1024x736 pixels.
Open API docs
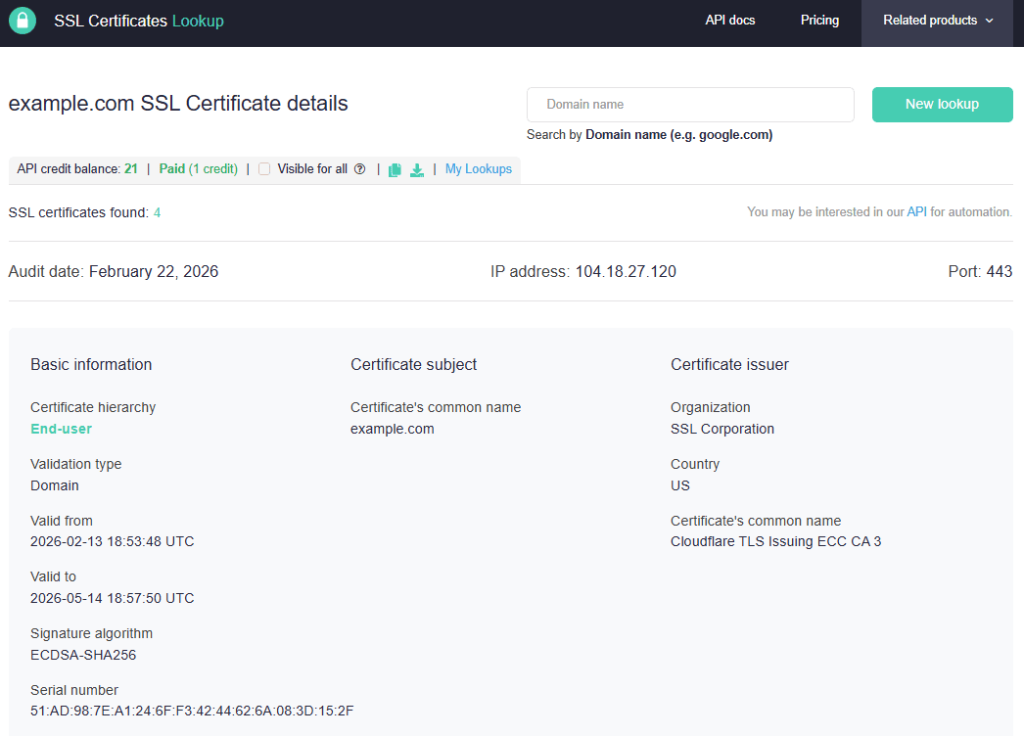729,20
